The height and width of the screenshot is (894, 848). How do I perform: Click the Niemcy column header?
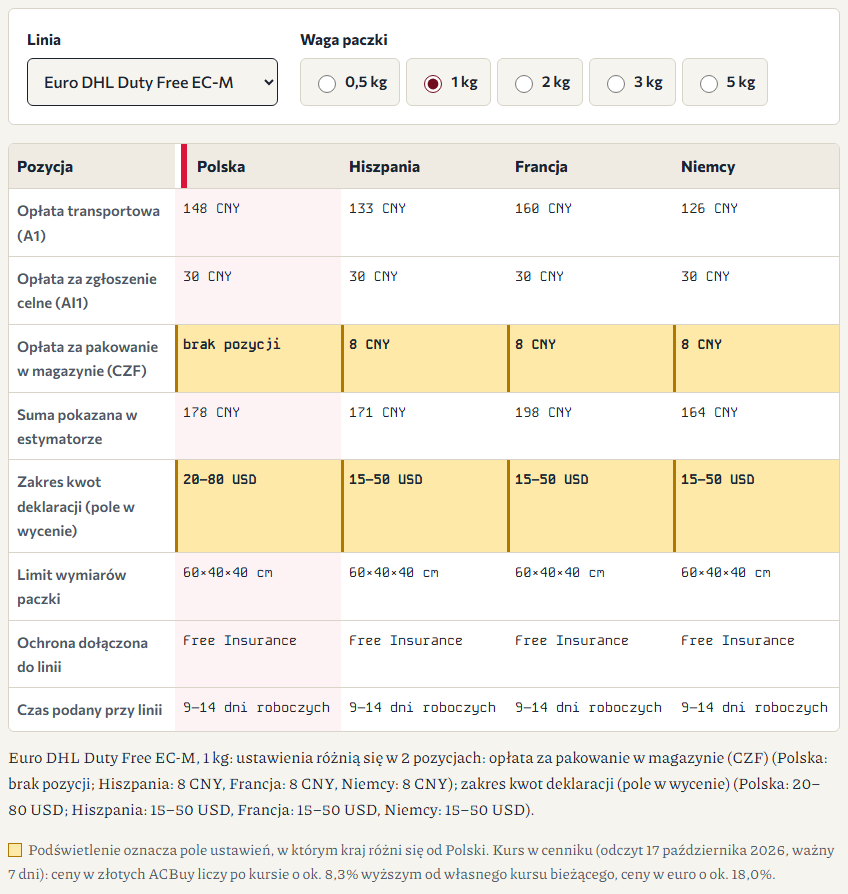pos(756,166)
